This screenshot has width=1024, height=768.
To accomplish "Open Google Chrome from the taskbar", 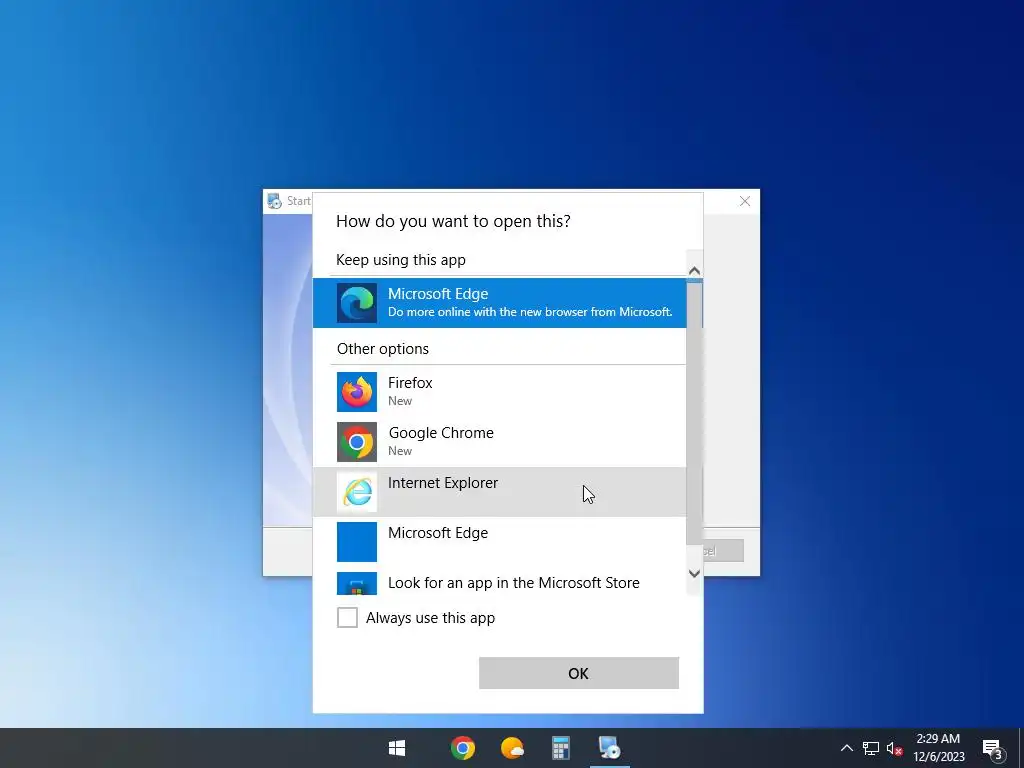I will [x=463, y=748].
